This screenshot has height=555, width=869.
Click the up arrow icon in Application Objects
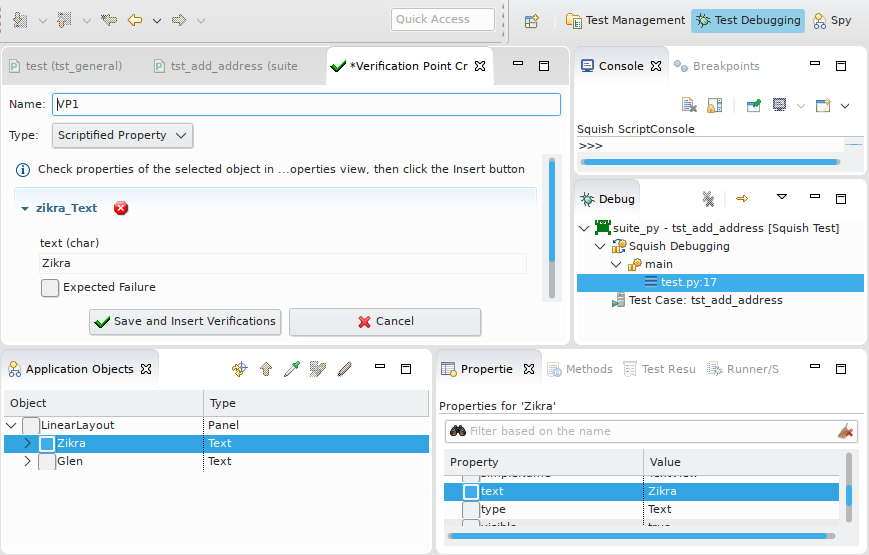click(x=265, y=369)
